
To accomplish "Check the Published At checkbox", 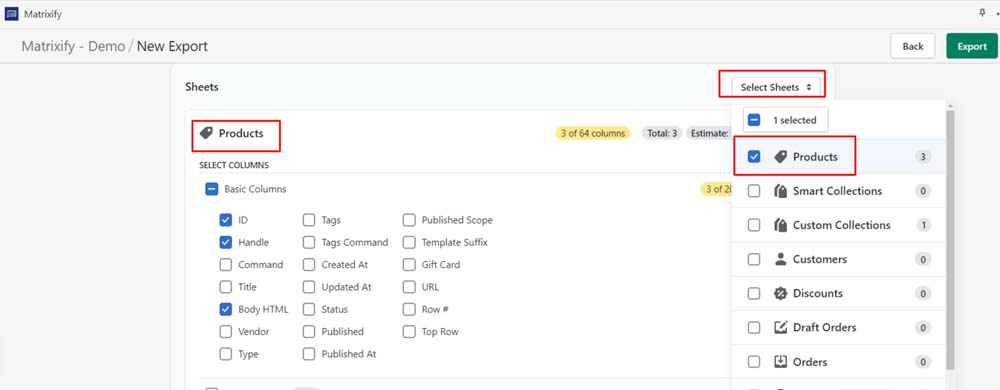I will pyautogui.click(x=309, y=354).
